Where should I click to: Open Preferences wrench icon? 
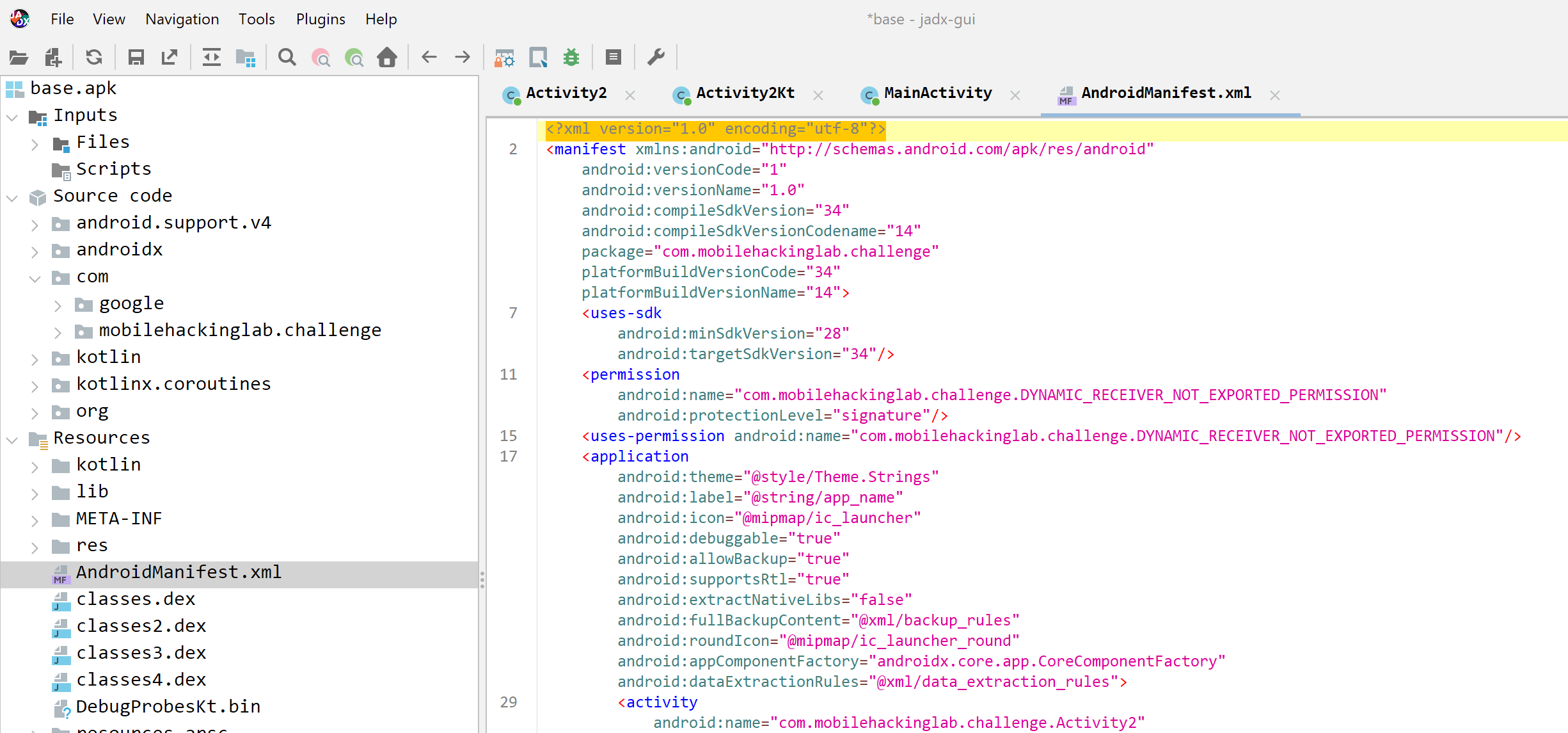[x=656, y=58]
